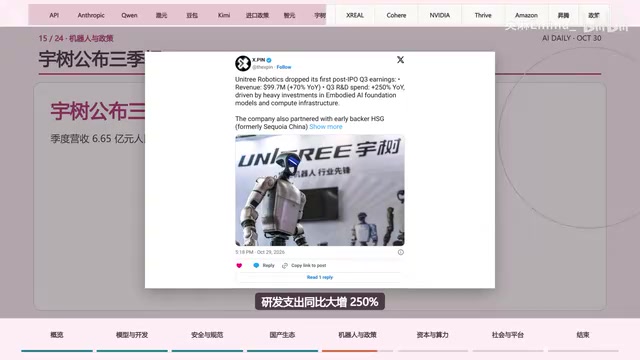Click the X logo in the tweet card
Screen dimensions: 640x360
400,60
